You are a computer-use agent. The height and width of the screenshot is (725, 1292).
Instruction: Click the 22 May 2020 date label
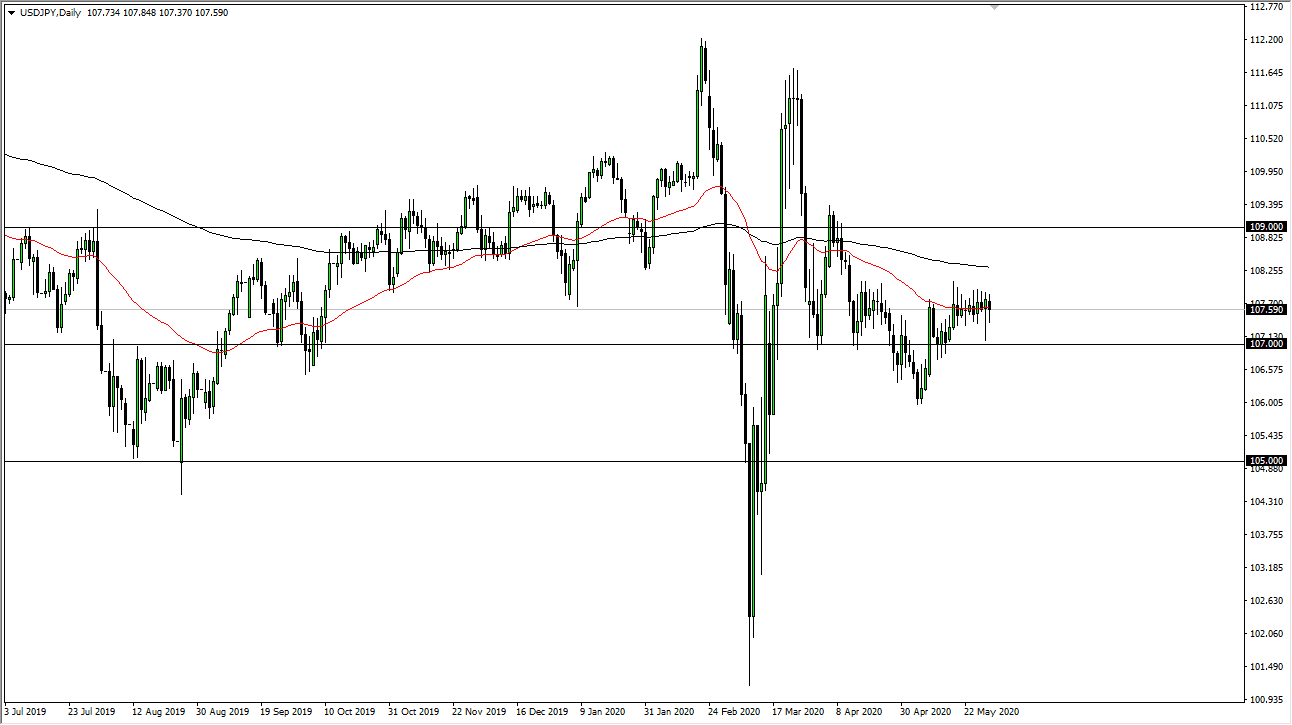(991, 712)
